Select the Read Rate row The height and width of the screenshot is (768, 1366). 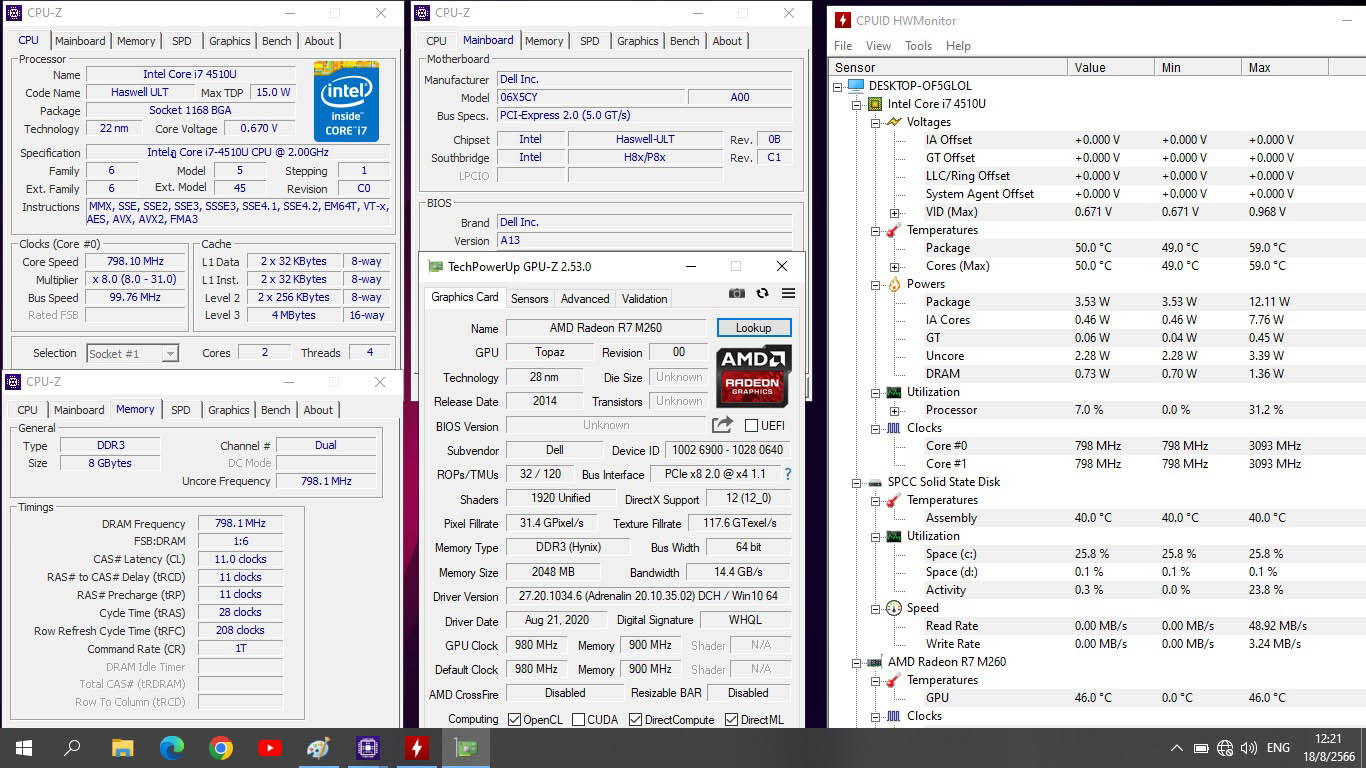1097,626
